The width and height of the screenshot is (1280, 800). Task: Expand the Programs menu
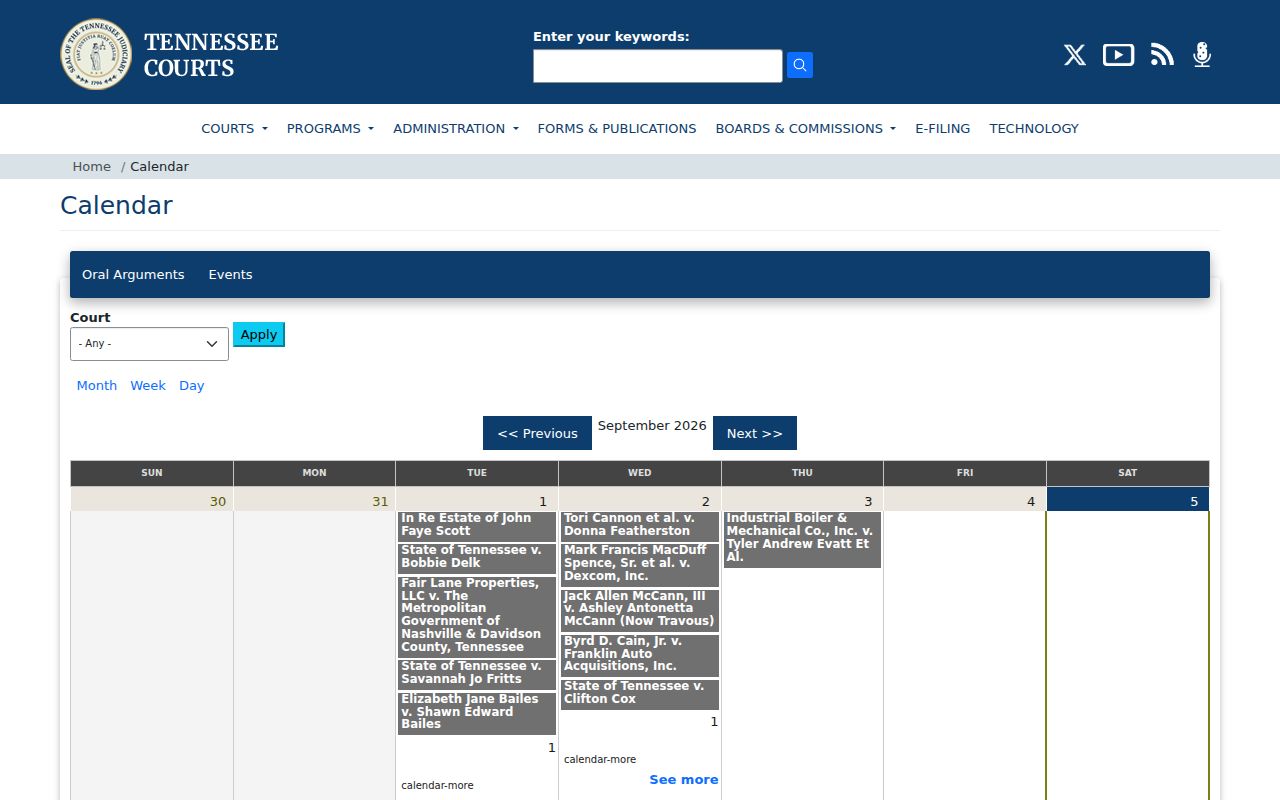click(330, 128)
